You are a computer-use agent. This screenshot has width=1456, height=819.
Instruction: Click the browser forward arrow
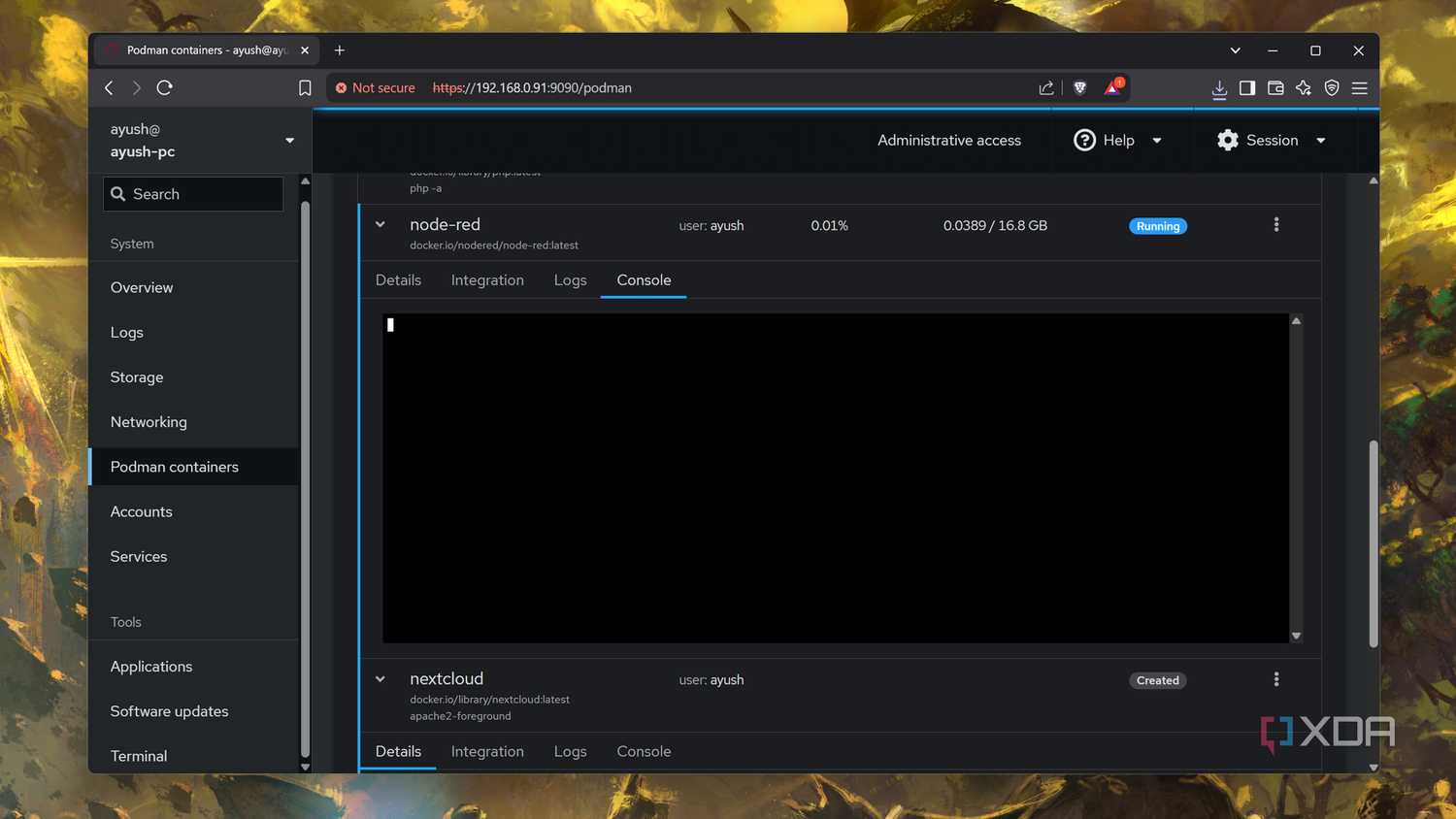(137, 87)
